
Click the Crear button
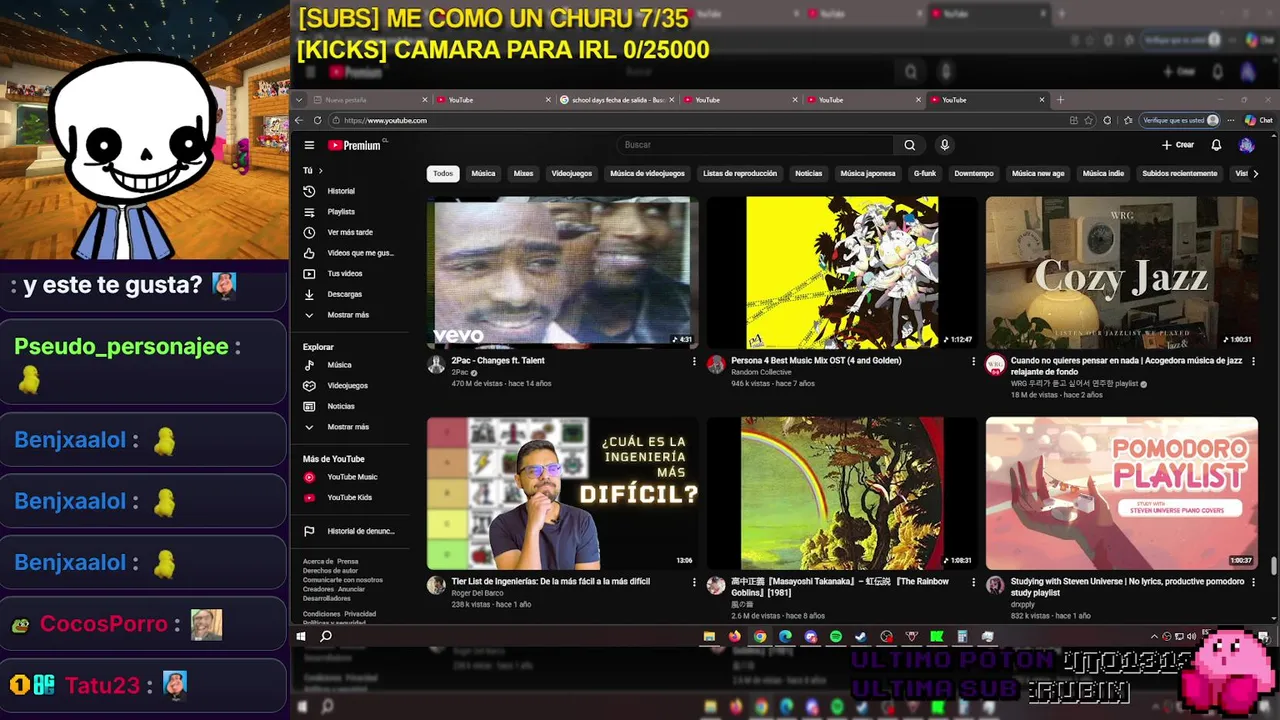[x=1178, y=145]
